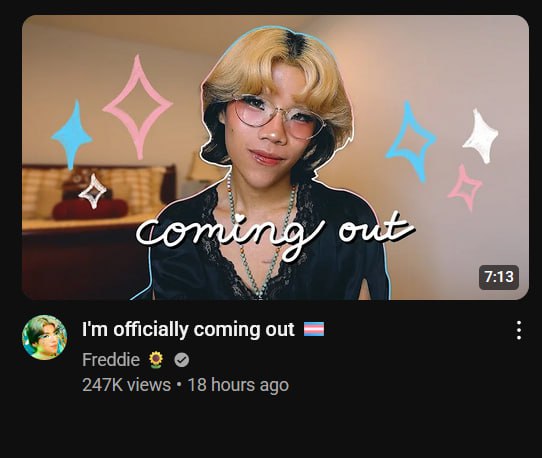Click the solid blue sparkle on thumbnail left
Screen dimensions: 542x458
click(x=72, y=135)
